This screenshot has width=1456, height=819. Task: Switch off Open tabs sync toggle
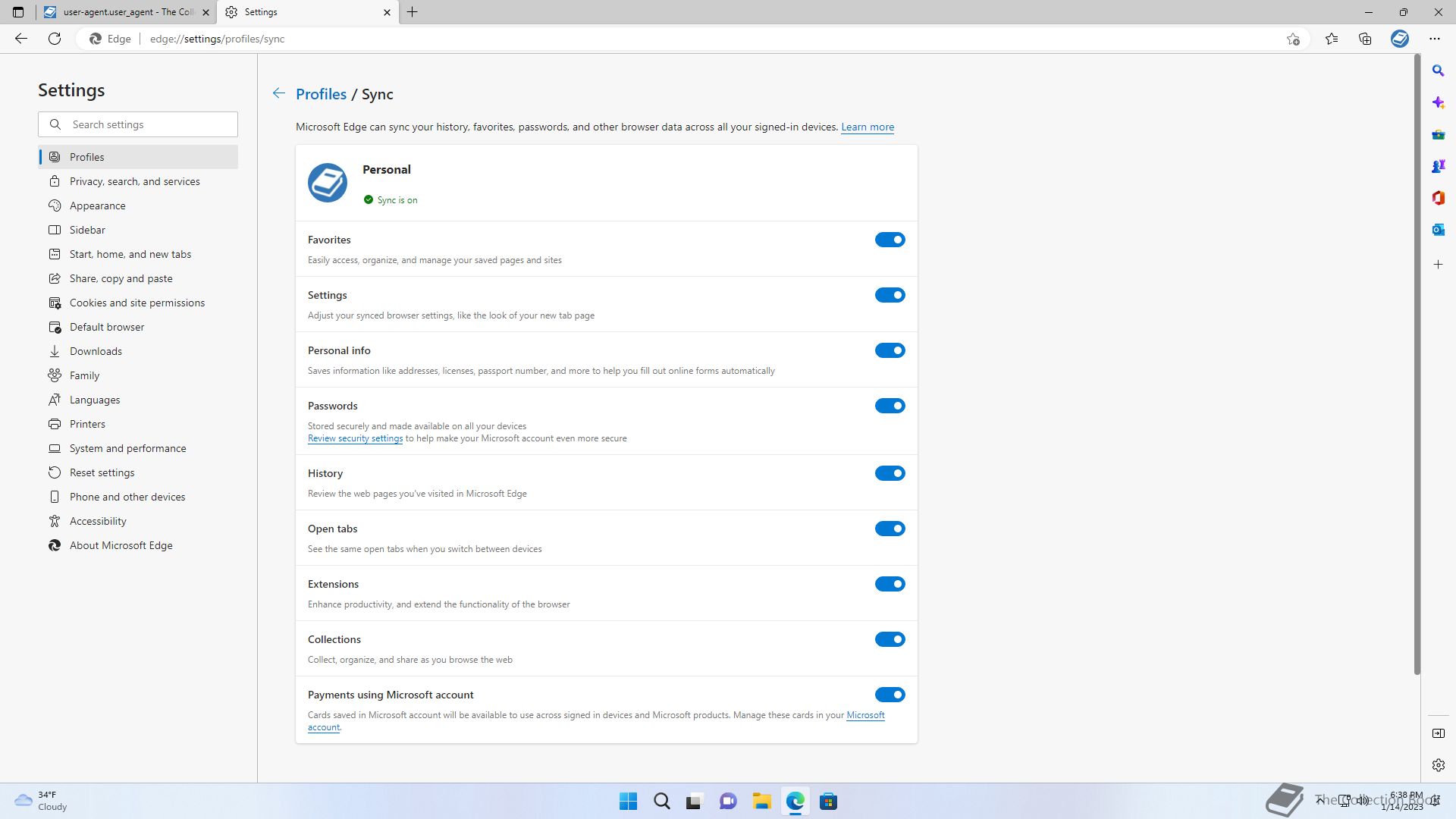[890, 529]
